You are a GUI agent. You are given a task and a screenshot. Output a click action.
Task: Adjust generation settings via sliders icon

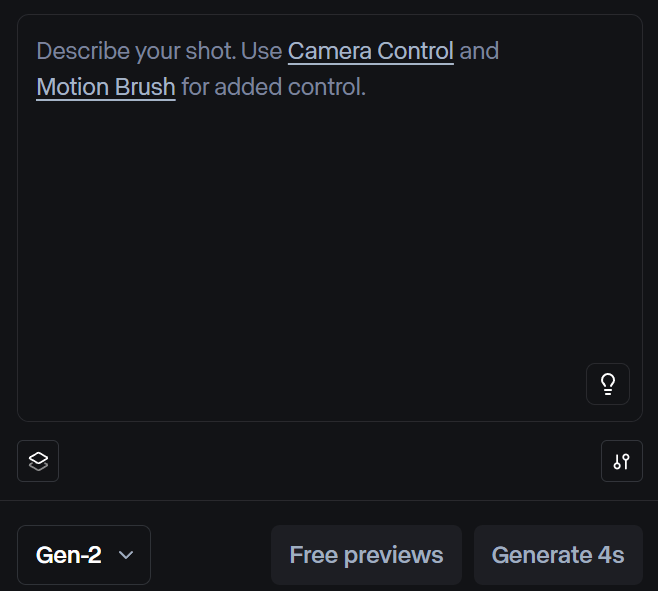pos(621,461)
